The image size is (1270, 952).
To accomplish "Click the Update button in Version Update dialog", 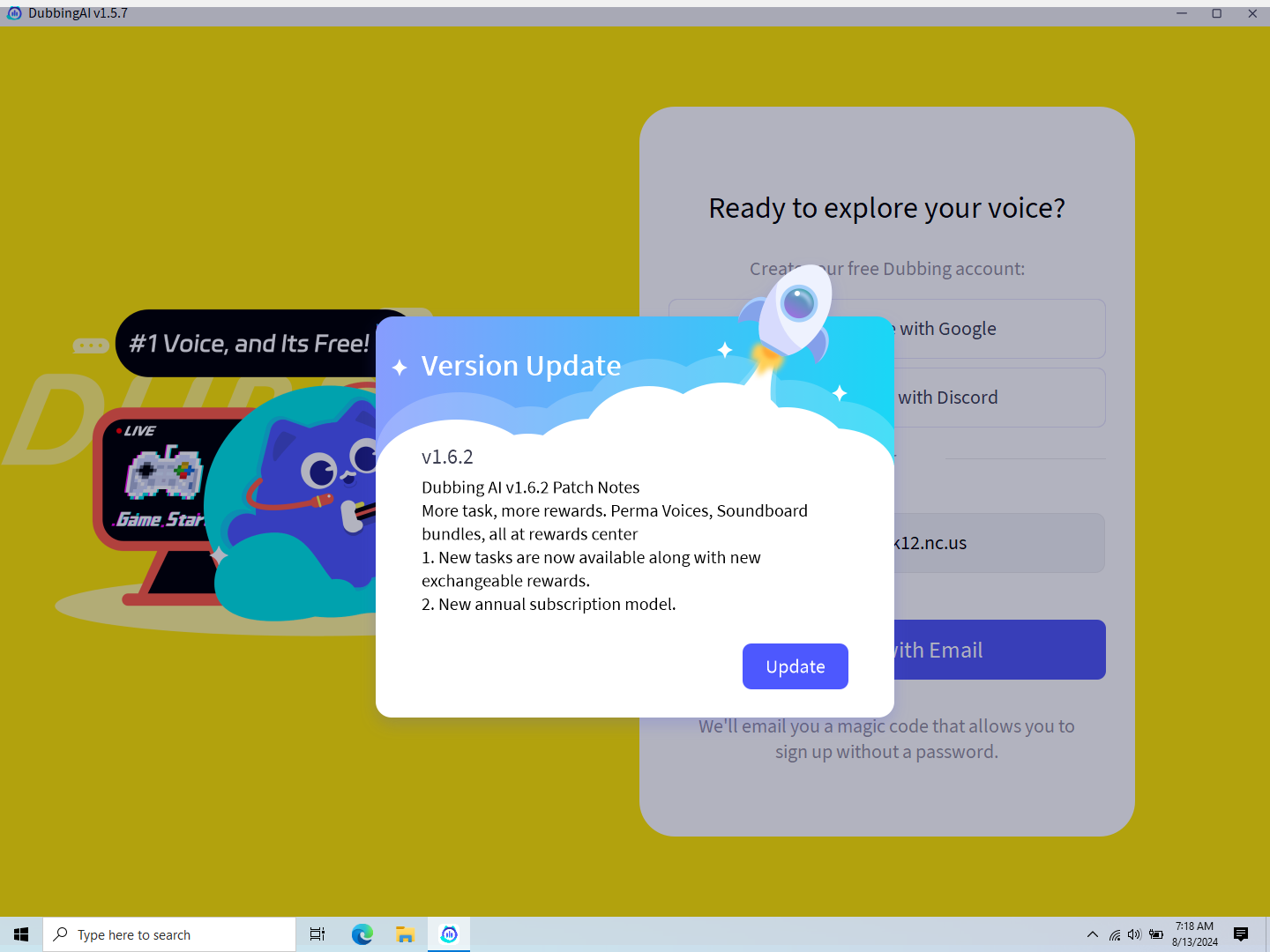I will pos(795,666).
